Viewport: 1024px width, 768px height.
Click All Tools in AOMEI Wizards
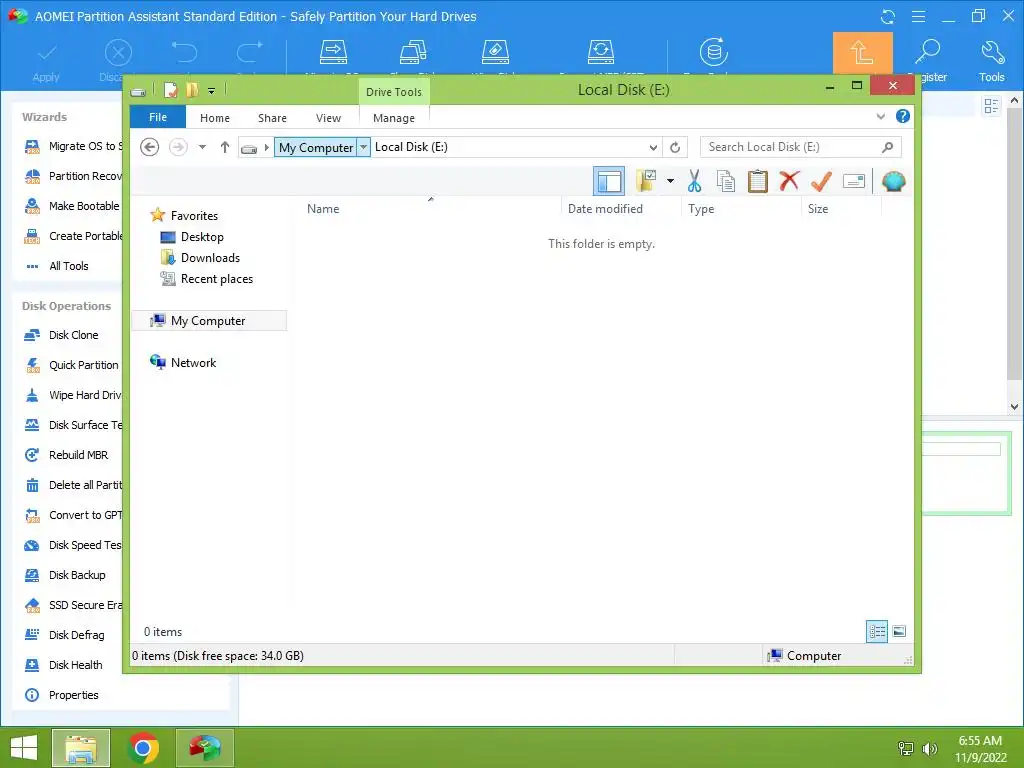click(69, 266)
